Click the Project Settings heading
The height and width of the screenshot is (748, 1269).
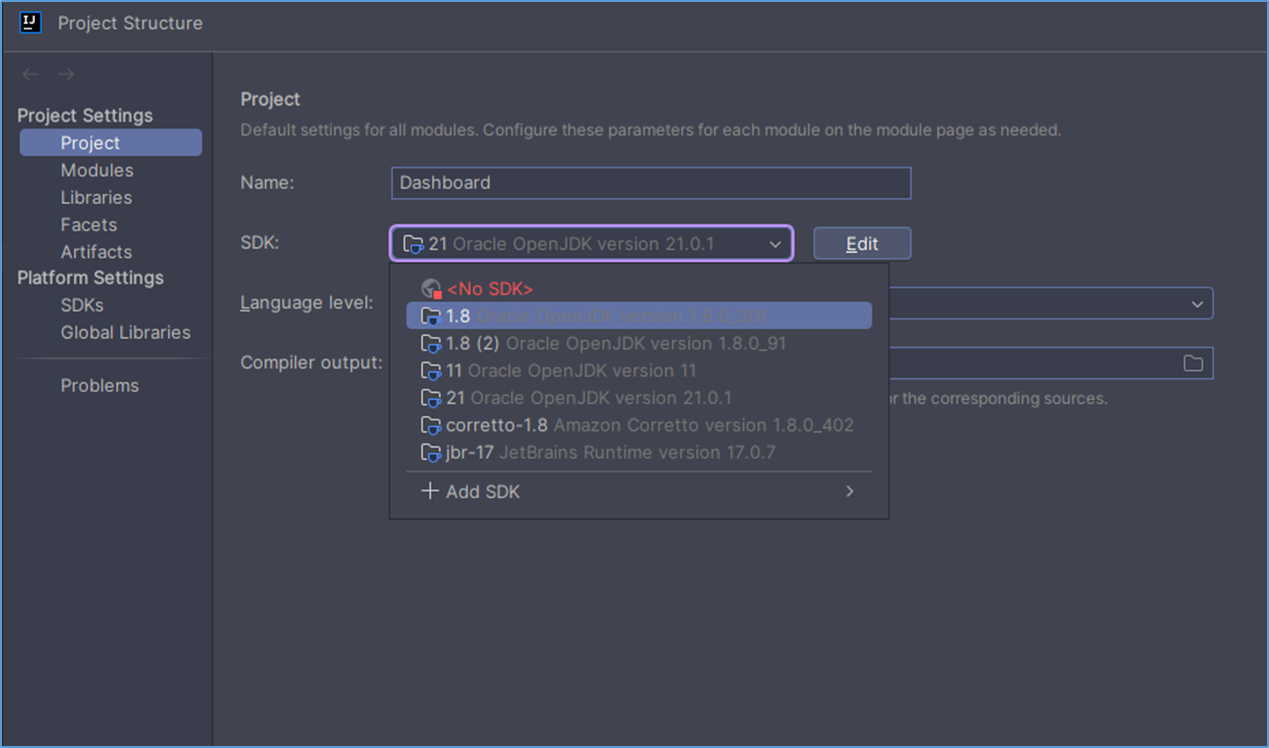pos(85,116)
